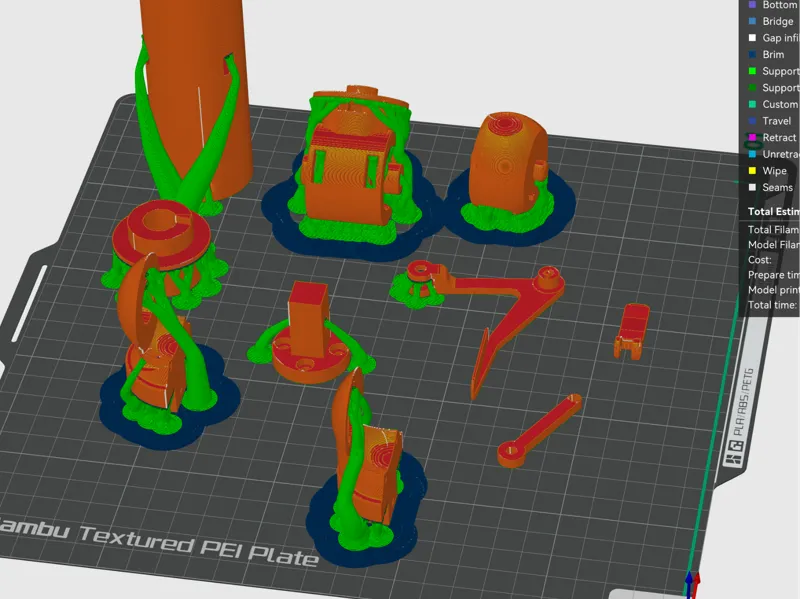
Task: Click the Model Filament row
Action: point(773,245)
